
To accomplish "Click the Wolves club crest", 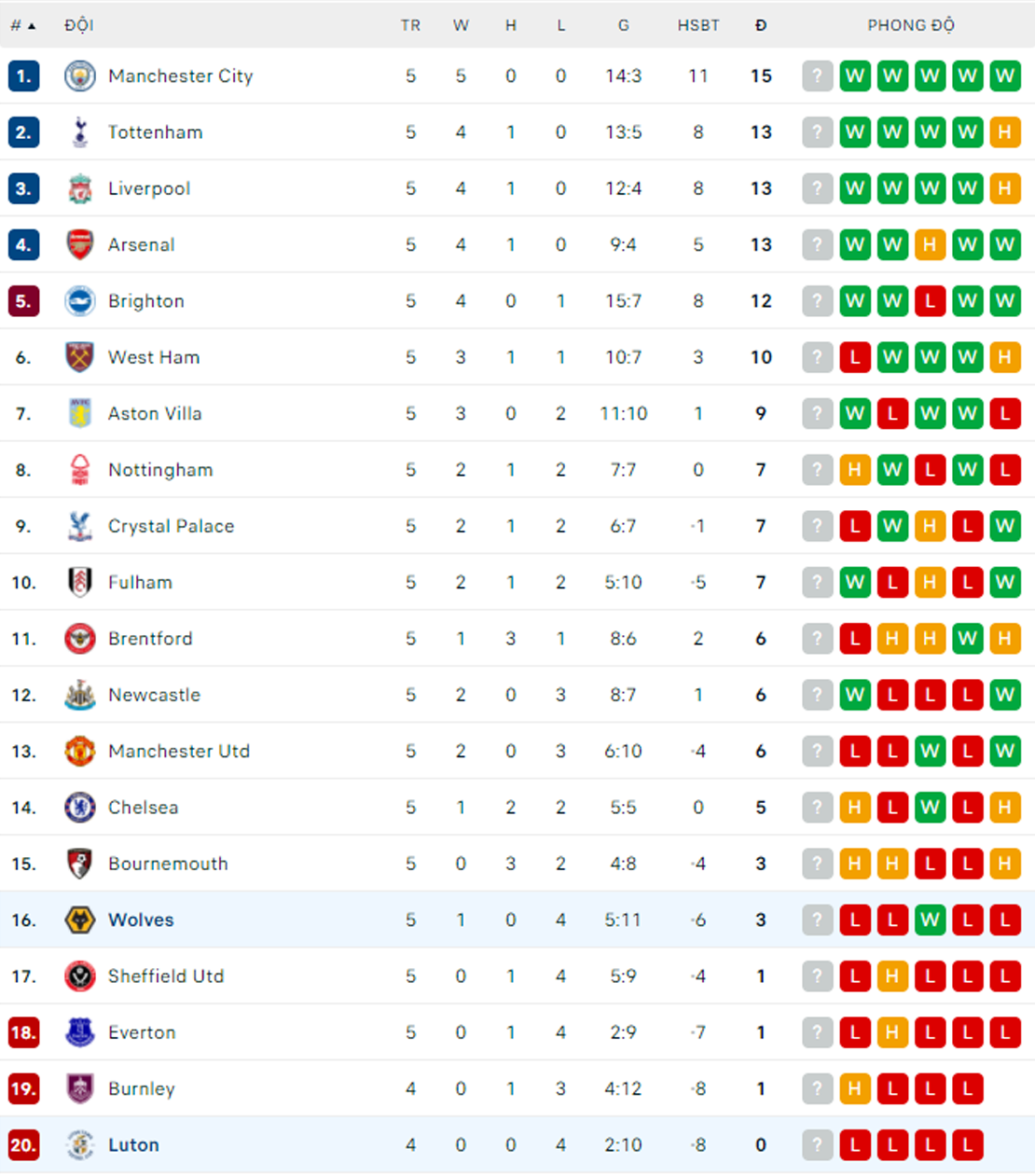I will click(80, 920).
